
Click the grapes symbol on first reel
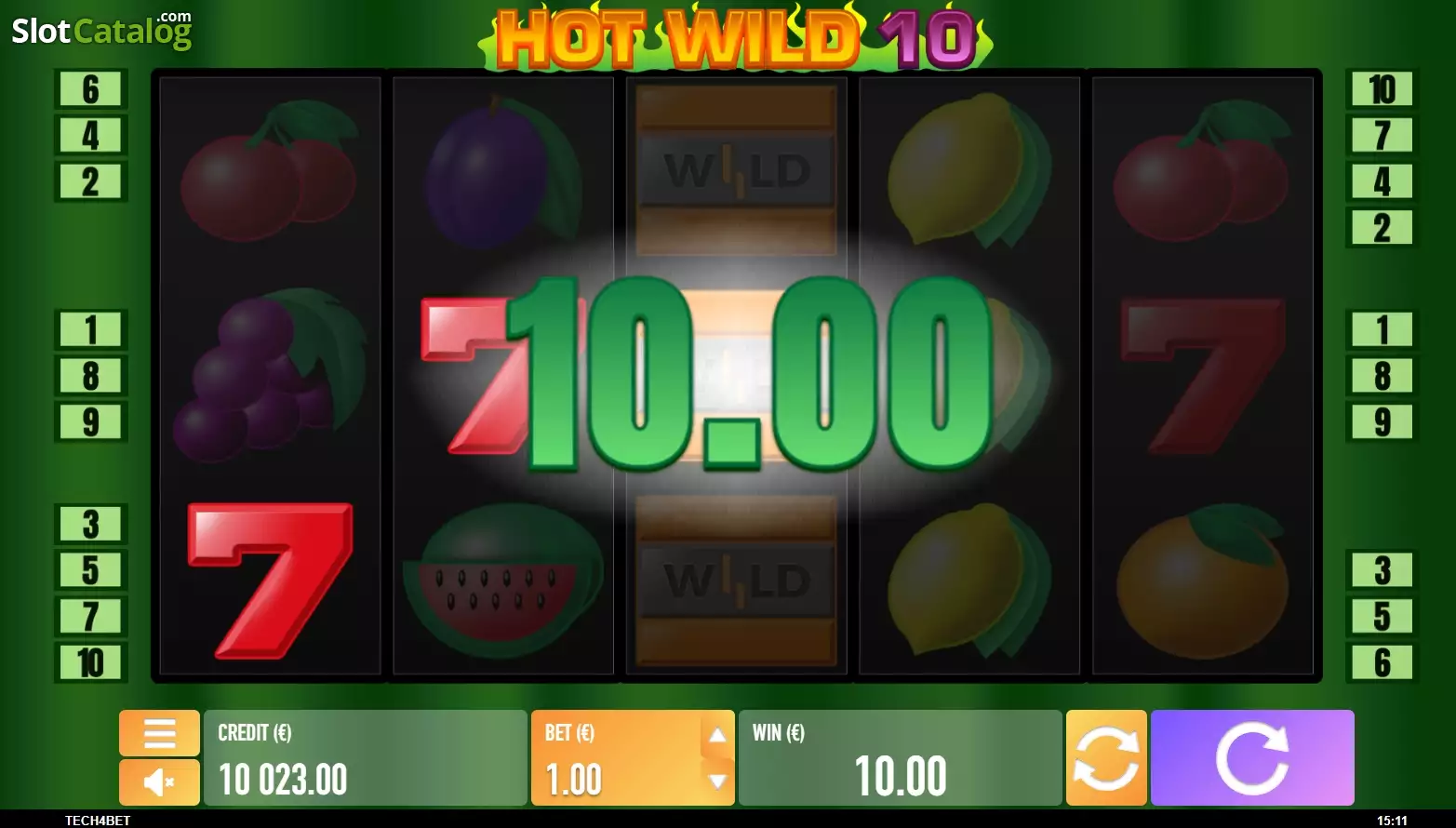270,376
